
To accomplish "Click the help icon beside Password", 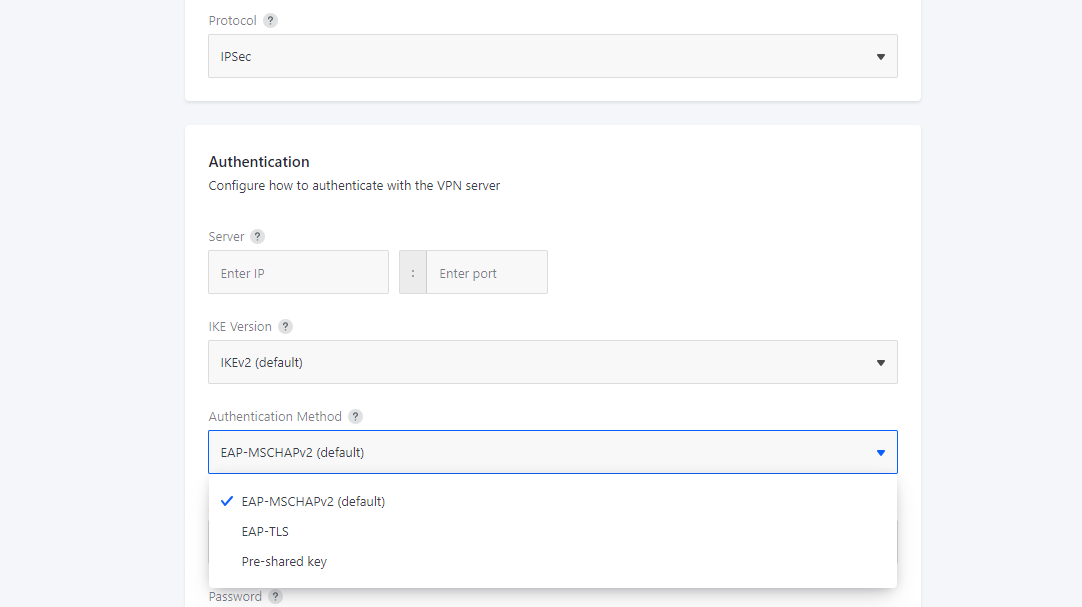I will pos(275,597).
